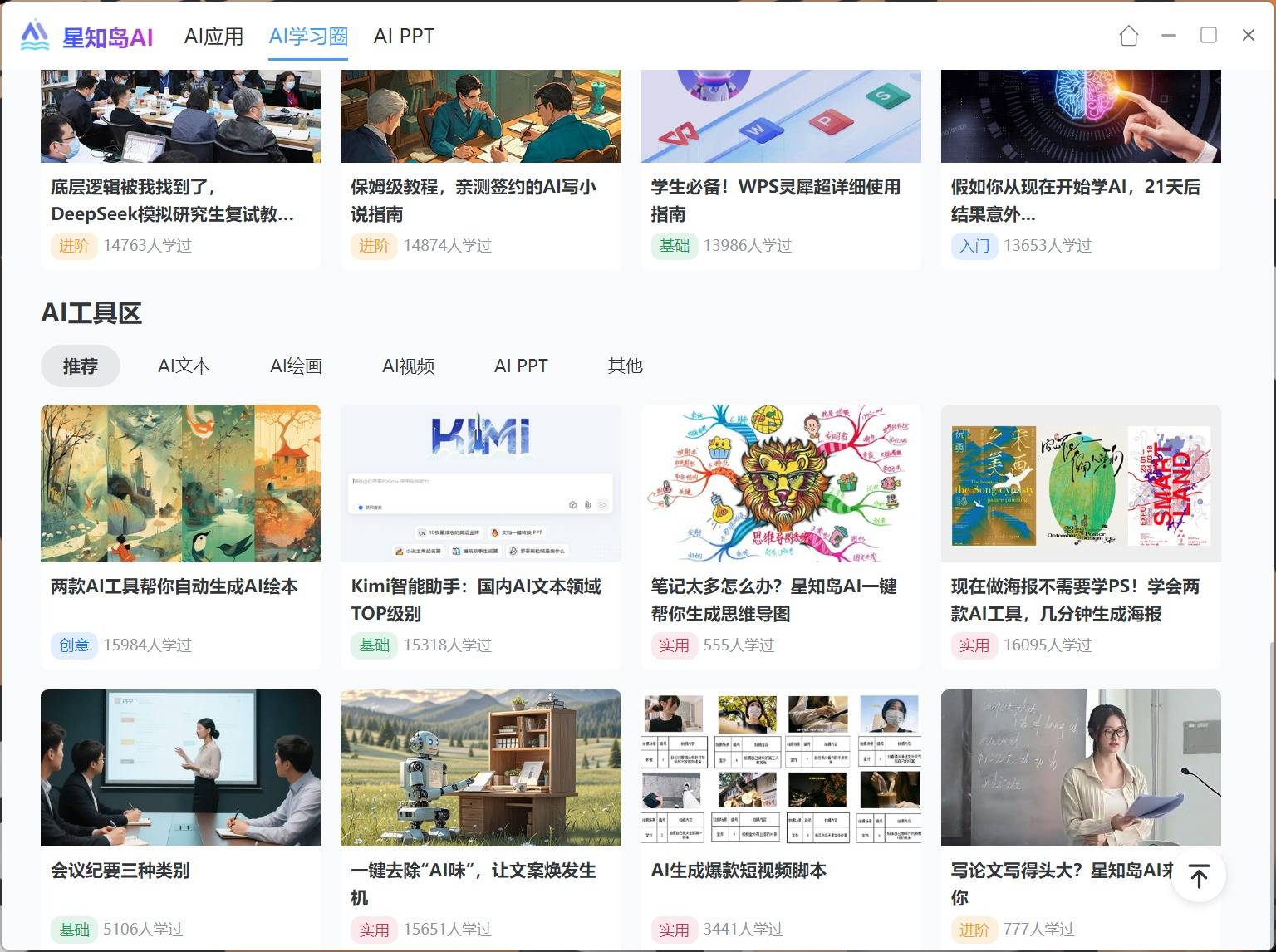1276x952 pixels.
Task: Filter tools by AI文本 category
Action: [184, 366]
